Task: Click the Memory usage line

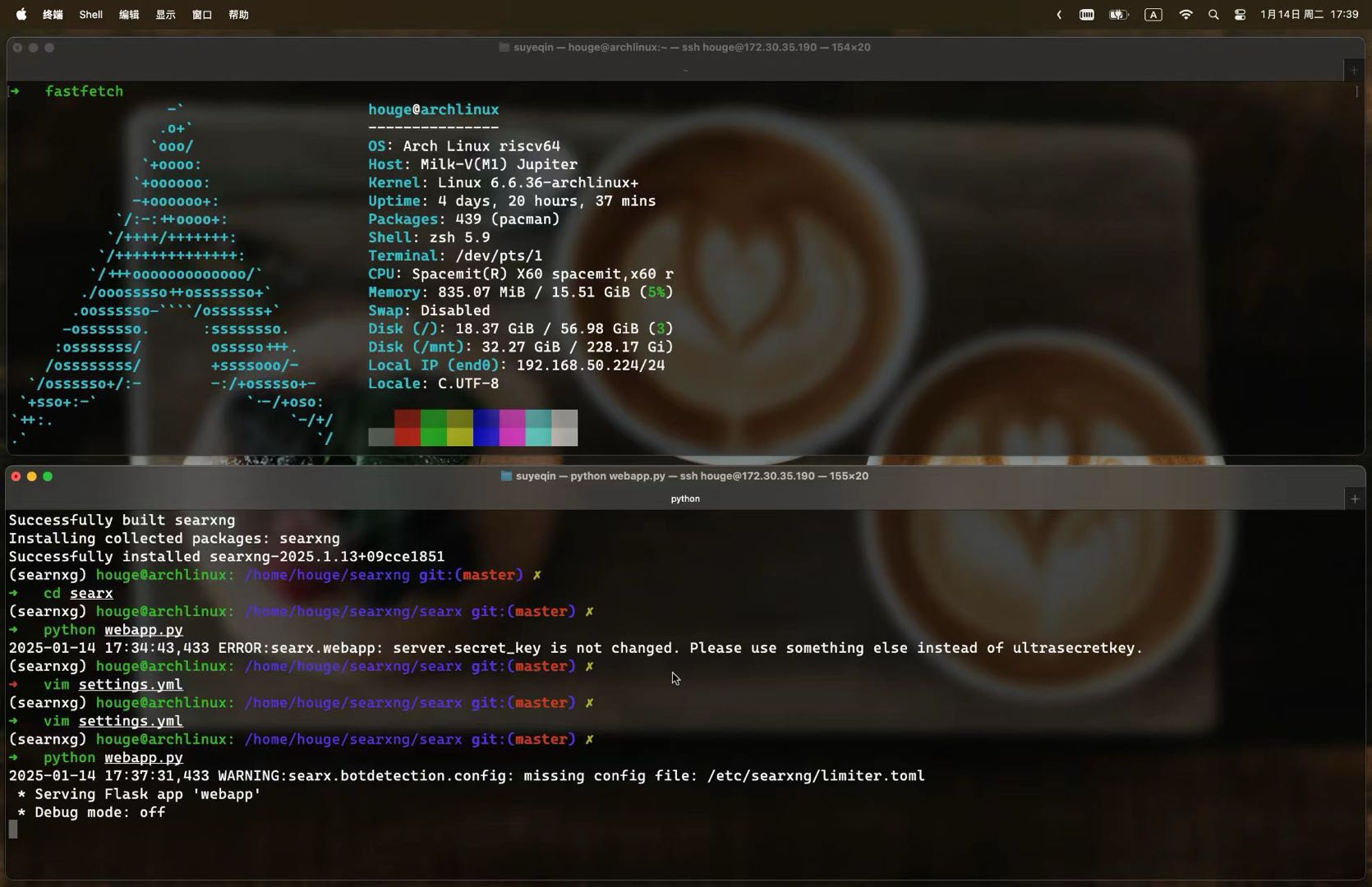Action: pyautogui.click(x=521, y=292)
